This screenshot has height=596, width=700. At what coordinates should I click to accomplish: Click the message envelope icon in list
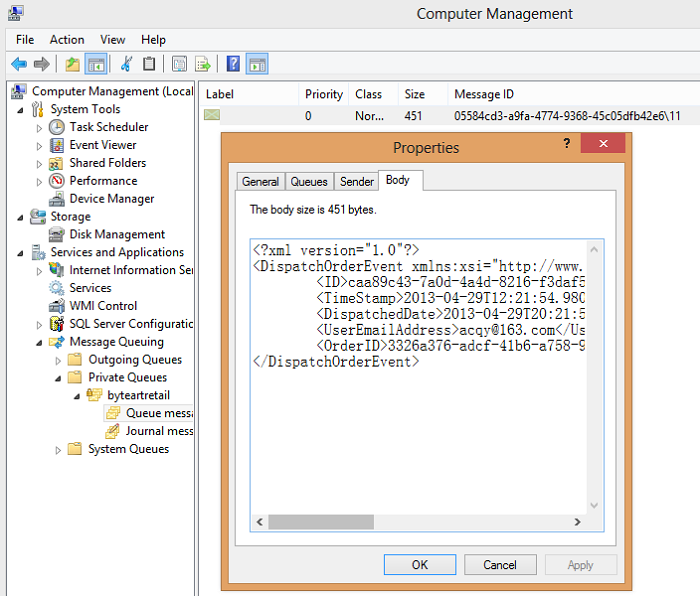click(x=212, y=115)
